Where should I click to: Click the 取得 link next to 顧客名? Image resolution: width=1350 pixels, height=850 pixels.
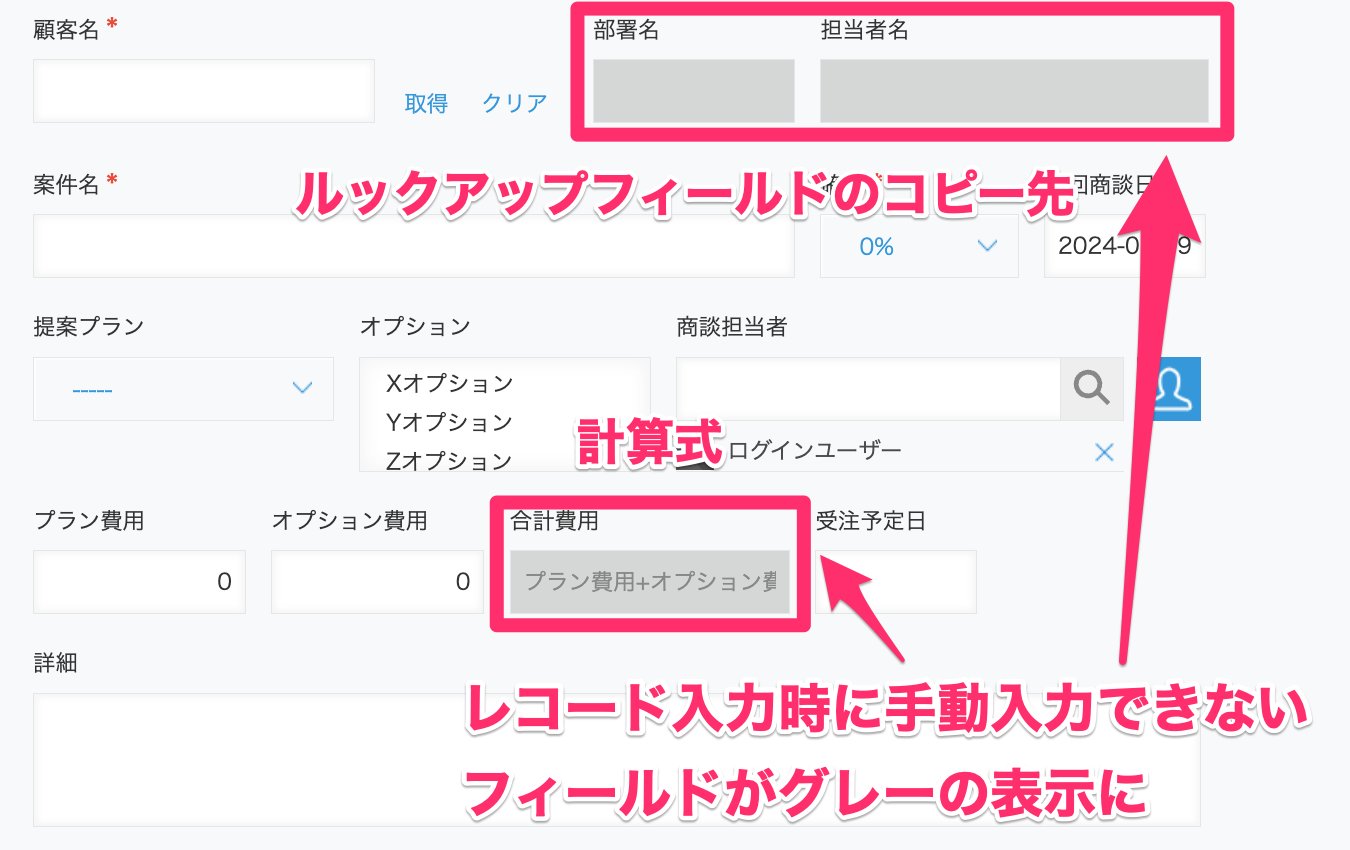tap(426, 103)
